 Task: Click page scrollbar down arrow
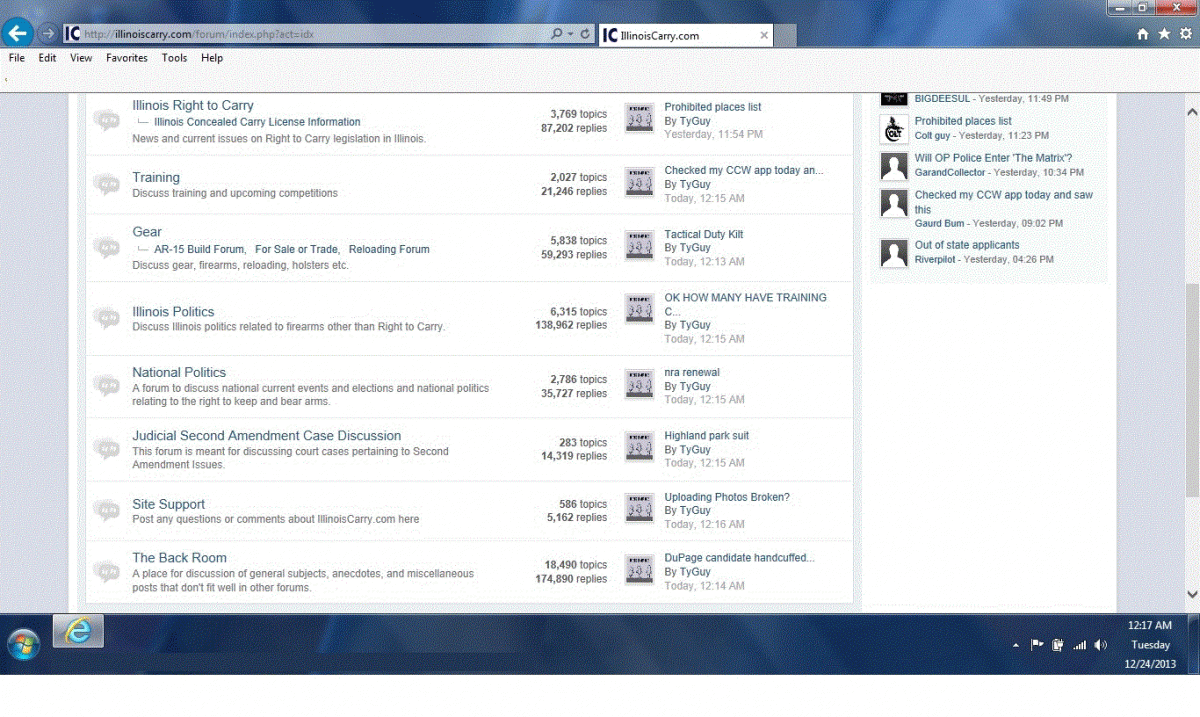[1191, 594]
